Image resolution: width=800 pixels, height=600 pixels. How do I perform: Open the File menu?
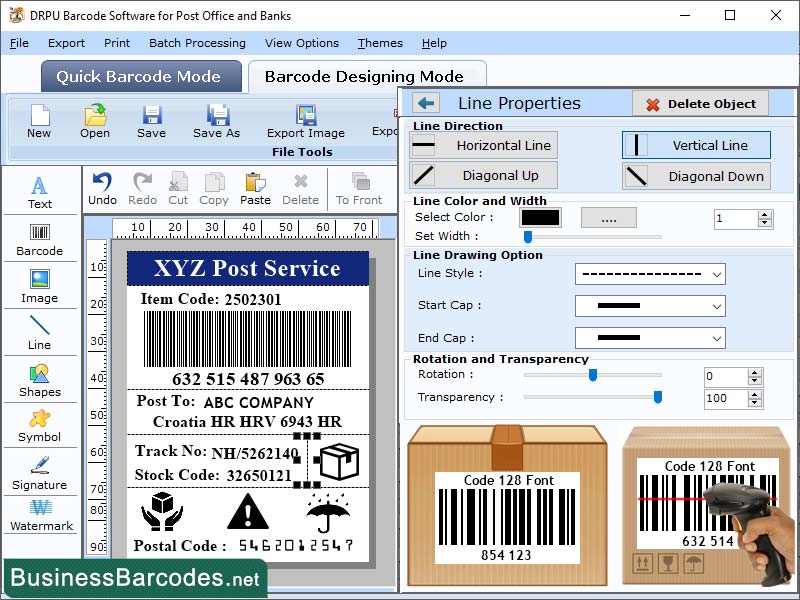(19, 43)
